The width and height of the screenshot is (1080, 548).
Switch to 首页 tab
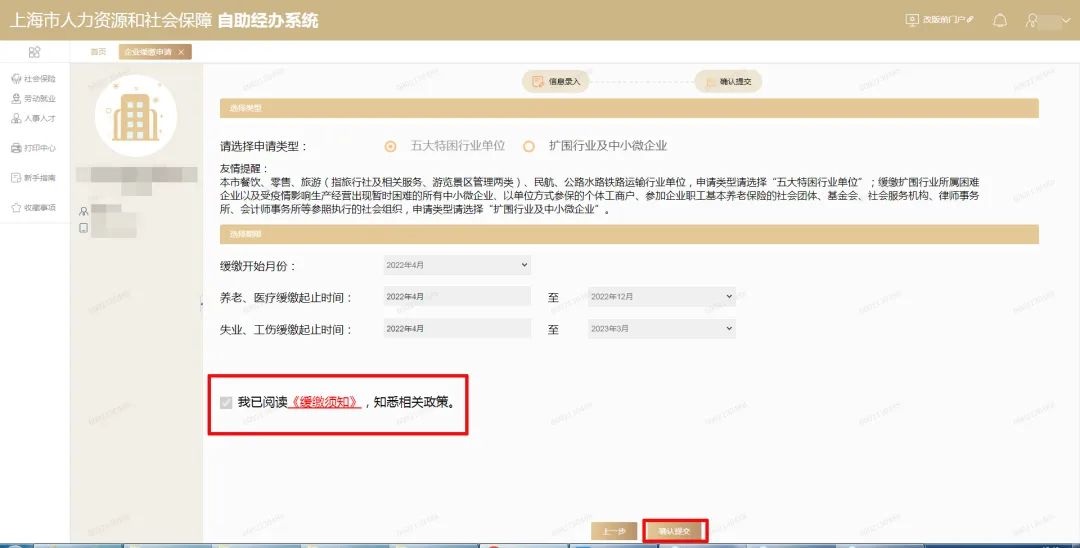(98, 52)
